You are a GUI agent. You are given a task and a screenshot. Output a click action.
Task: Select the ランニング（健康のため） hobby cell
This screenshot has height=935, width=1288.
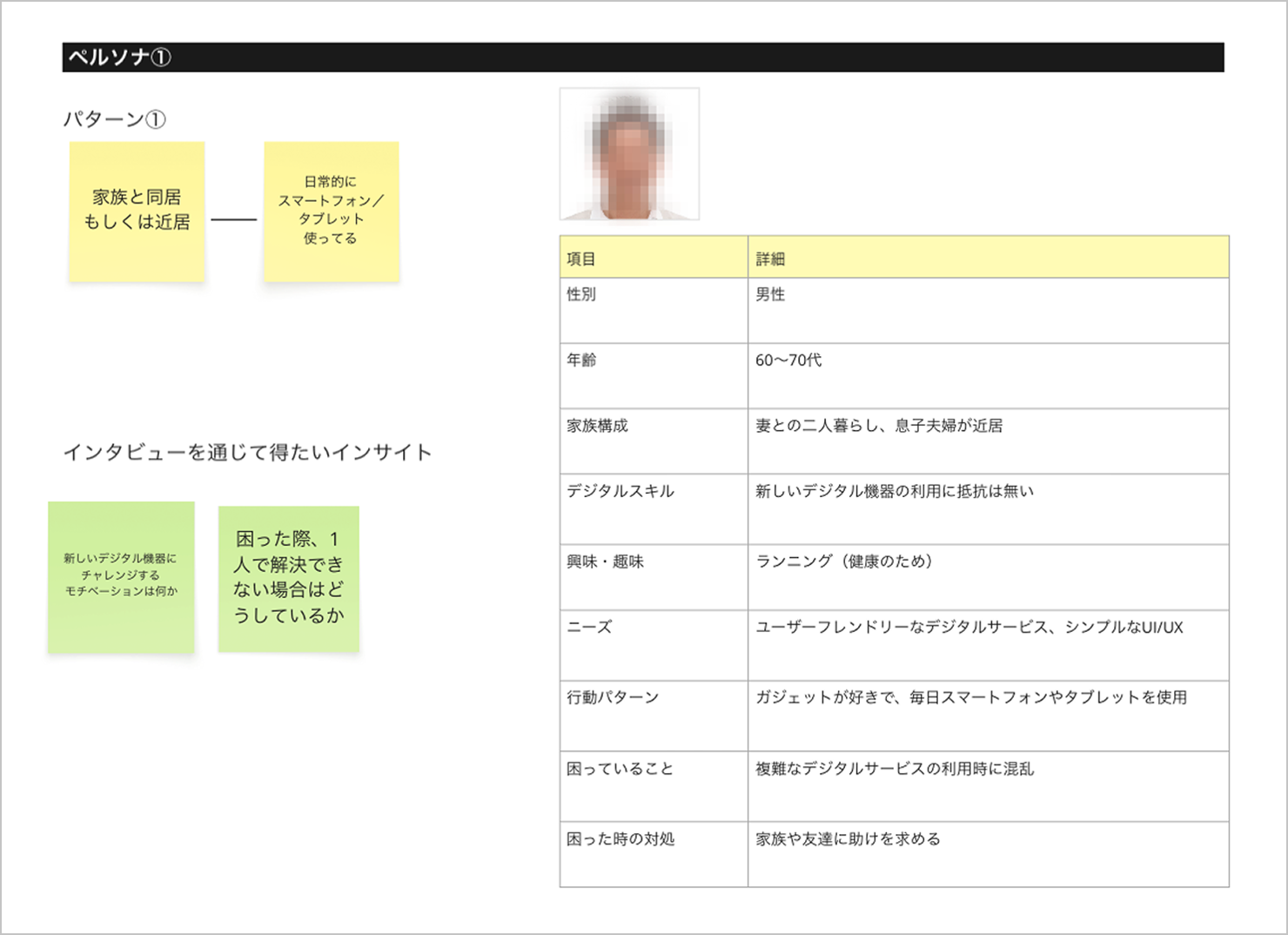tap(988, 576)
